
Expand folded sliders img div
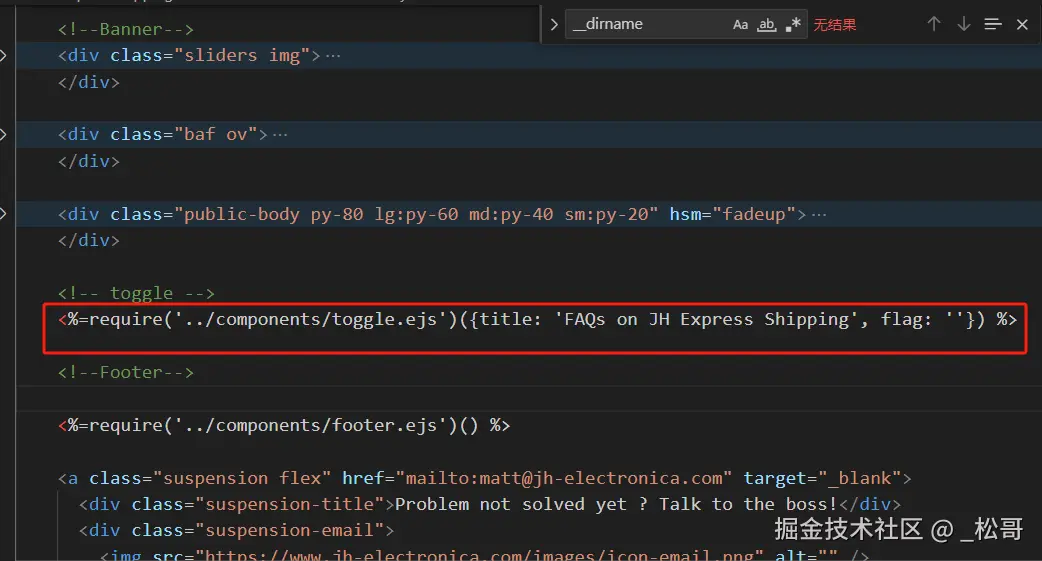(x=3, y=55)
